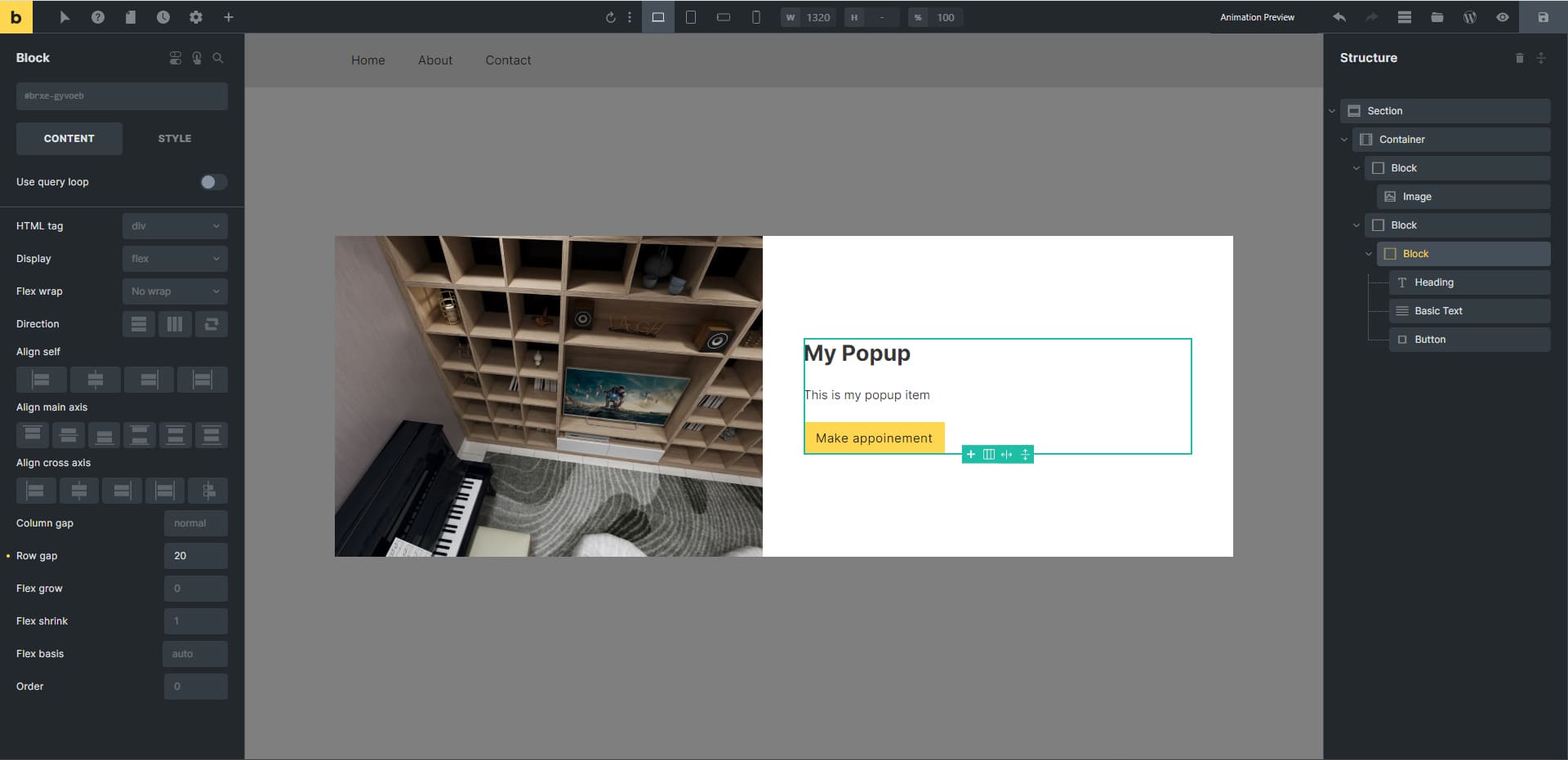1568x760 pixels.
Task: Collapse the Container tree chevron
Action: click(x=1344, y=140)
